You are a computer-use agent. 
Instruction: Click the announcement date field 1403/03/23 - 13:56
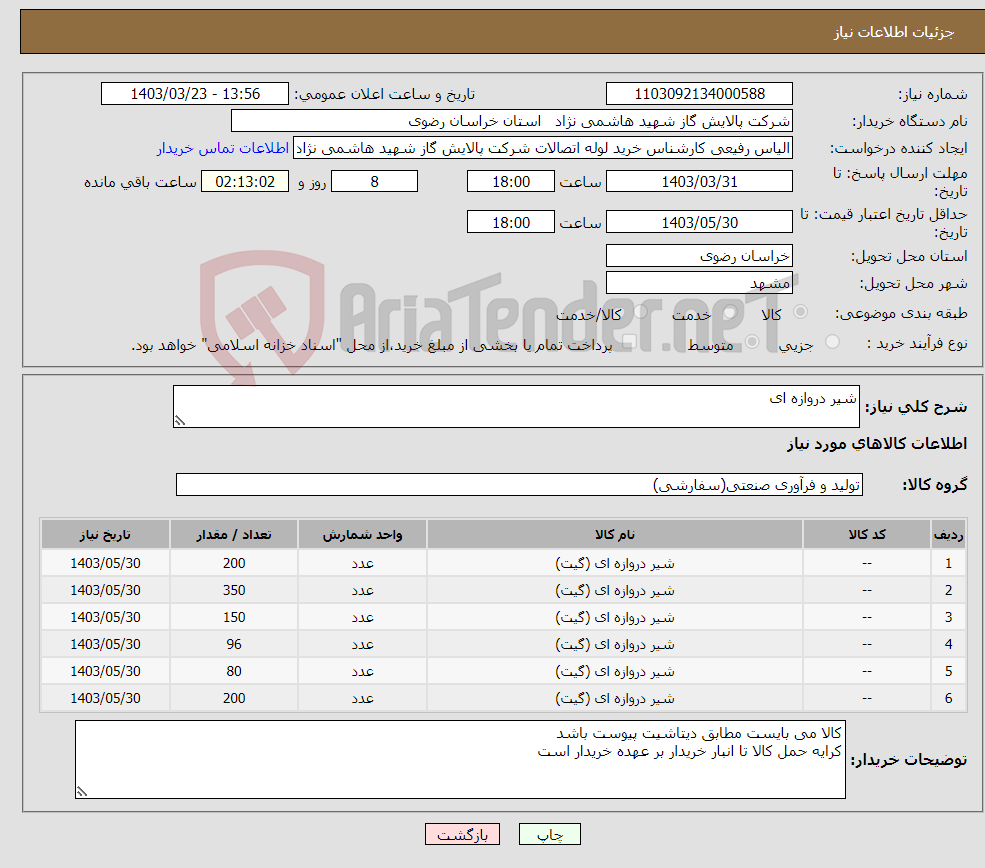pyautogui.click(x=195, y=94)
